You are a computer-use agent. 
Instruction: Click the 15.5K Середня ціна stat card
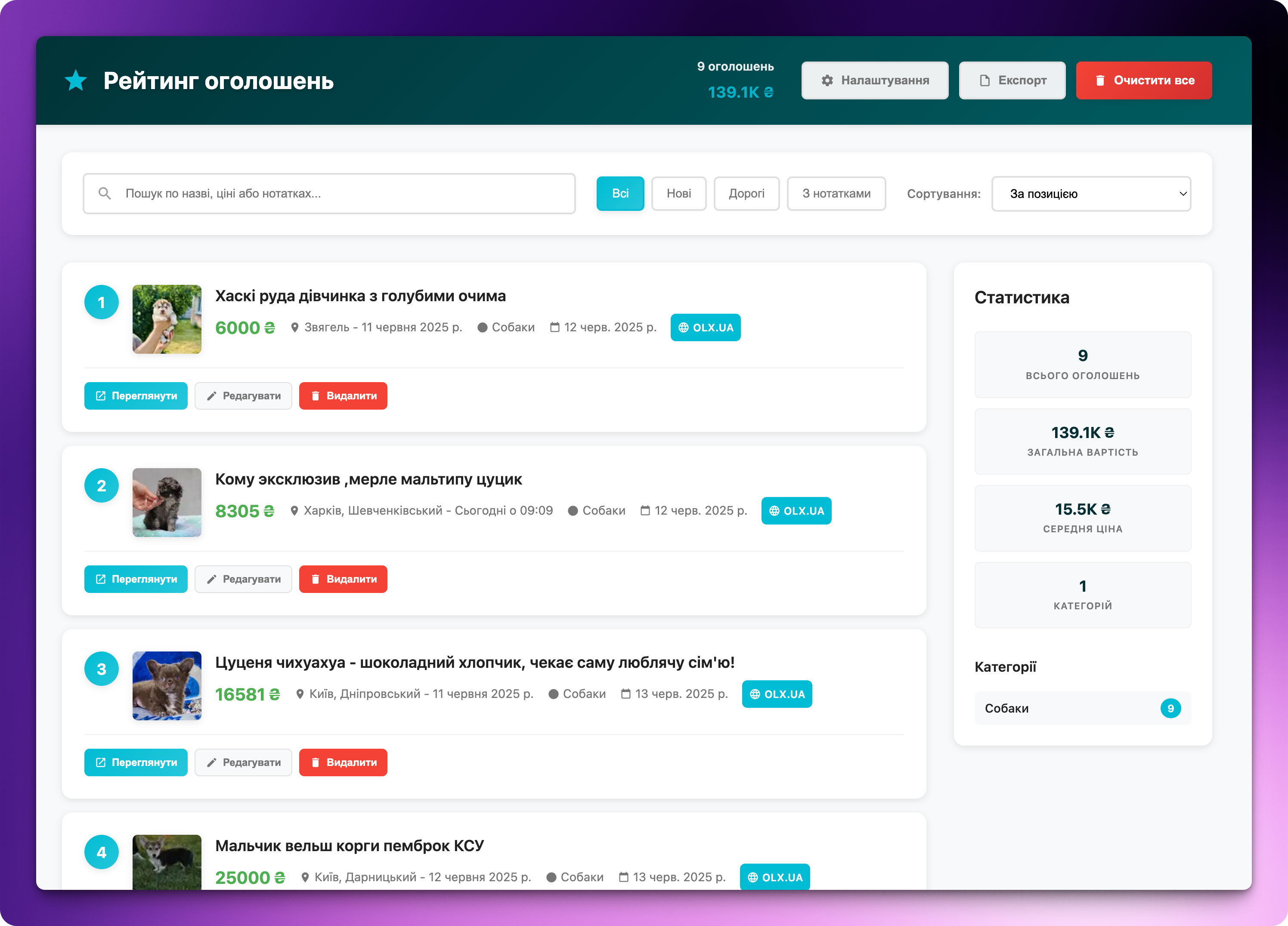point(1082,518)
